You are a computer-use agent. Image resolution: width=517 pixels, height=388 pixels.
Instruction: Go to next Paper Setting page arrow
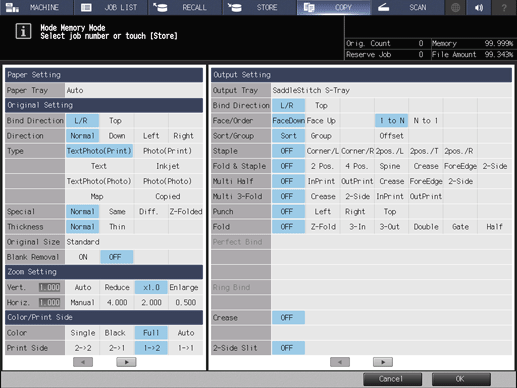pos(126,362)
